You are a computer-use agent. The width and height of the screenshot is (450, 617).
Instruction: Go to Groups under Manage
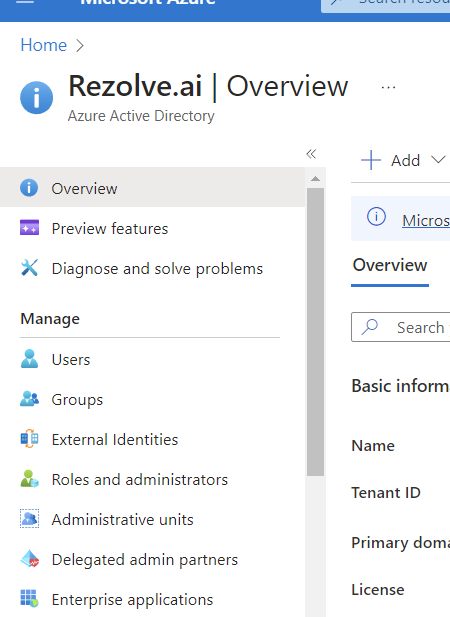pyautogui.click(x=152, y=399)
